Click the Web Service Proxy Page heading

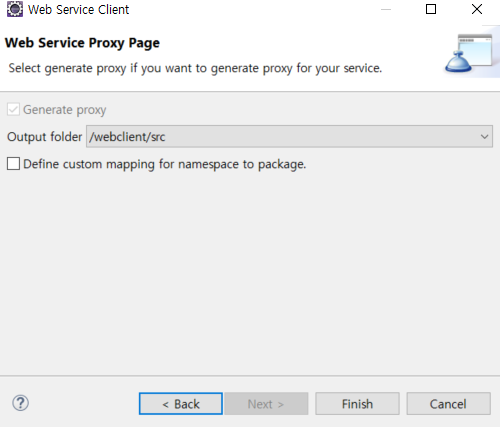click(x=82, y=43)
